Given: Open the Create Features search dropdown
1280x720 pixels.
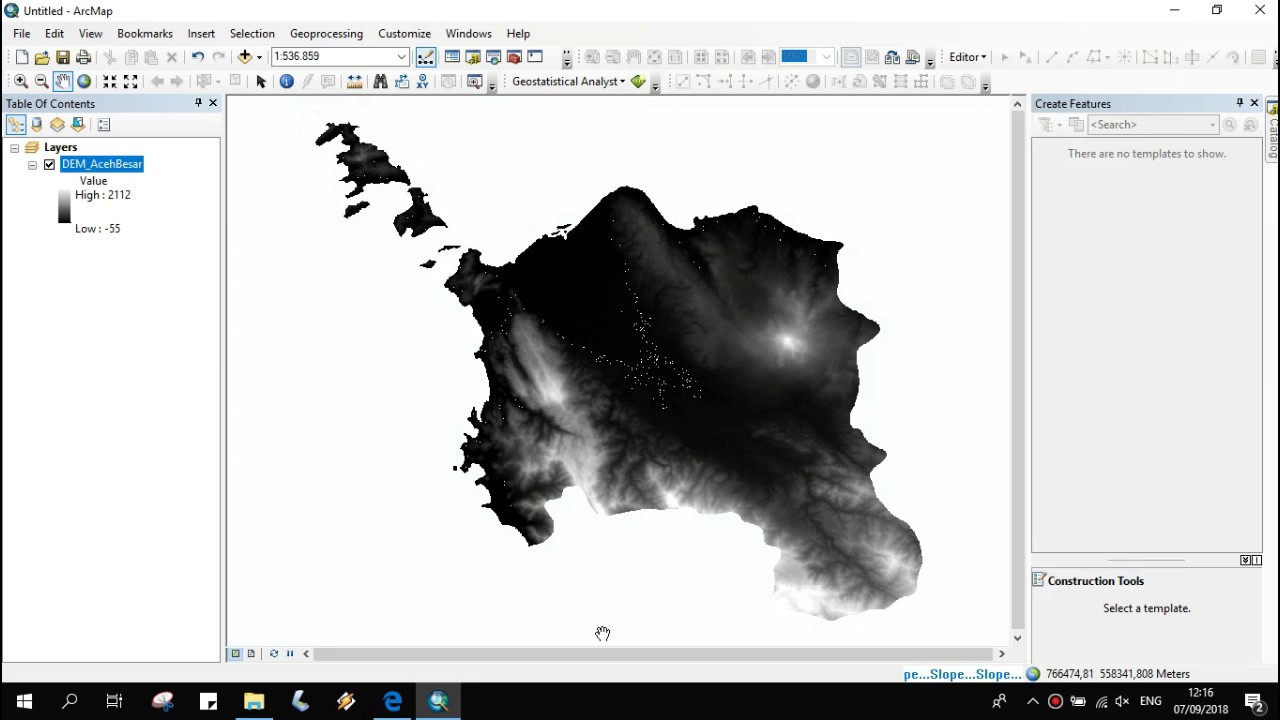Looking at the screenshot, I should pyautogui.click(x=1213, y=125).
